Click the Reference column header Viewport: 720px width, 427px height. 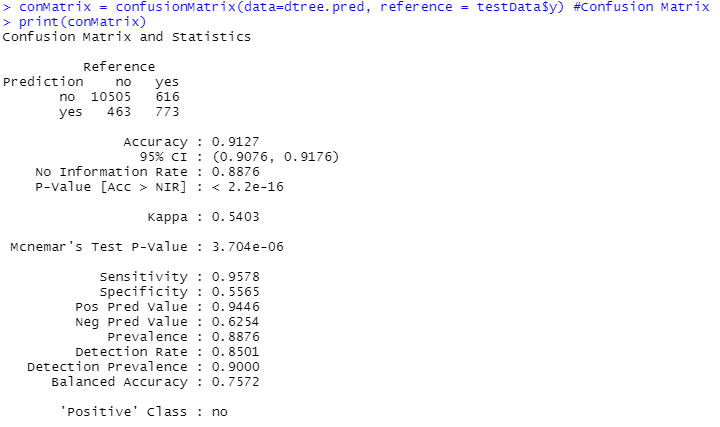point(119,67)
